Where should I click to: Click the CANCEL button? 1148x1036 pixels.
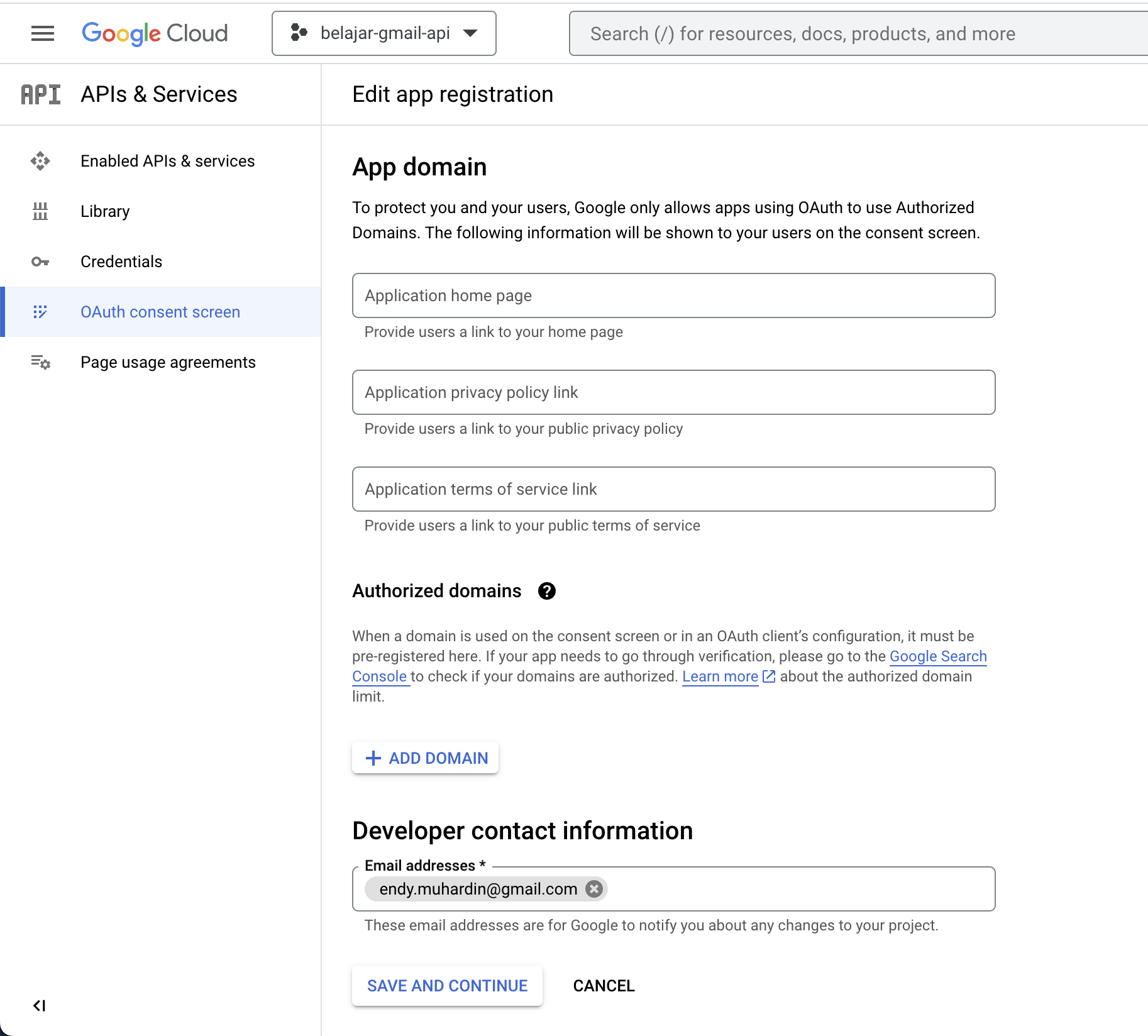tap(604, 986)
